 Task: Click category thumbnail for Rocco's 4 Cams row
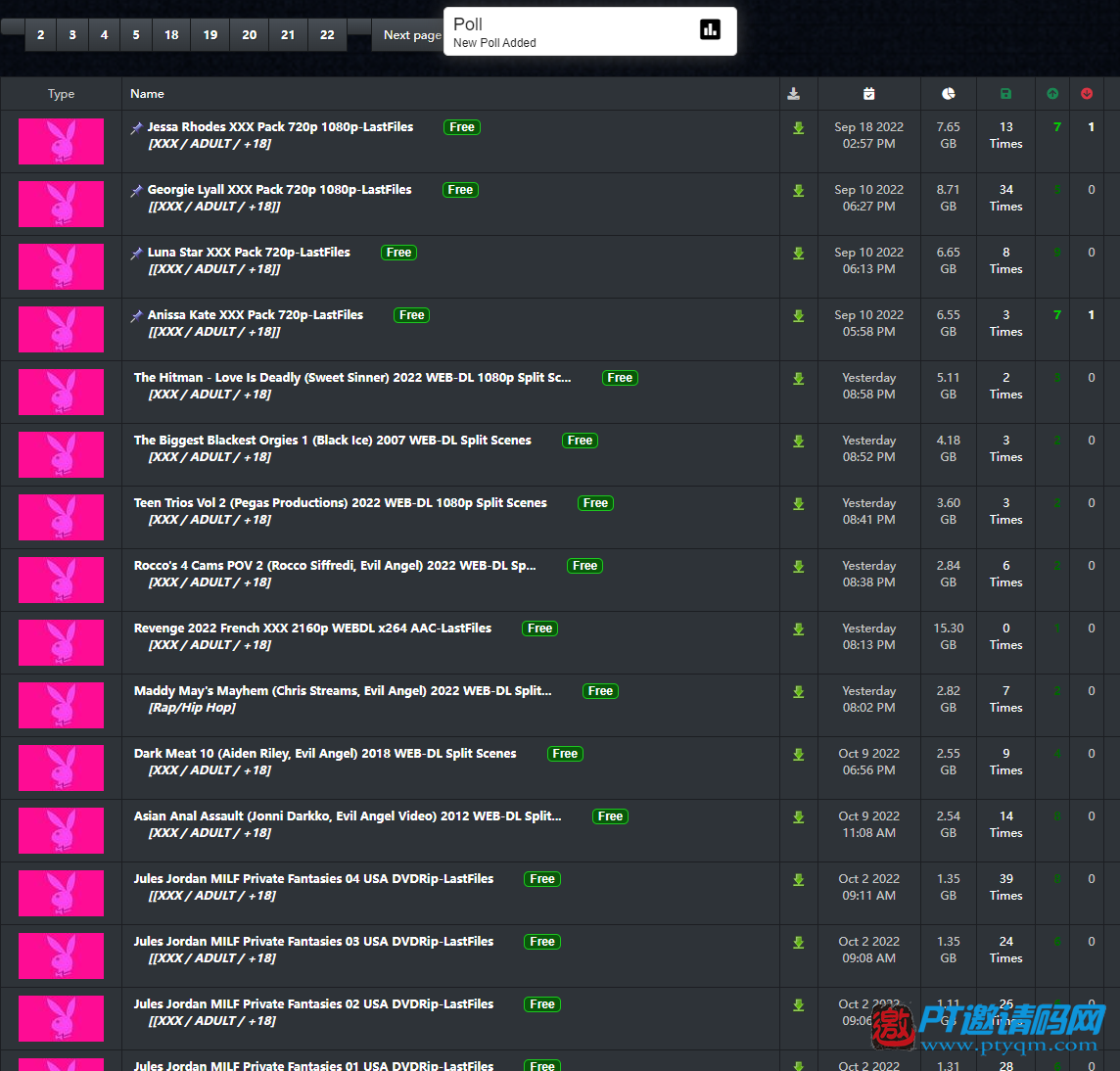click(61, 581)
